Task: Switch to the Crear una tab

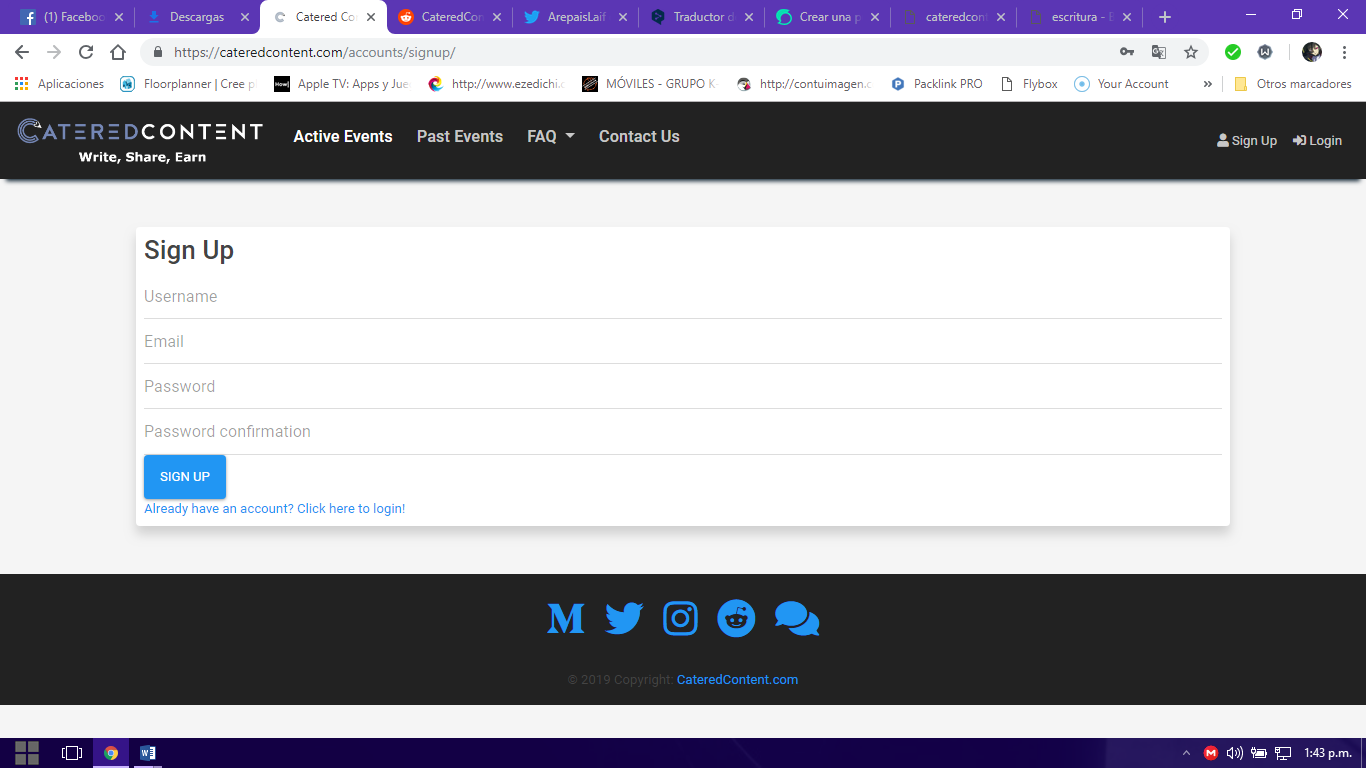Action: [x=826, y=17]
